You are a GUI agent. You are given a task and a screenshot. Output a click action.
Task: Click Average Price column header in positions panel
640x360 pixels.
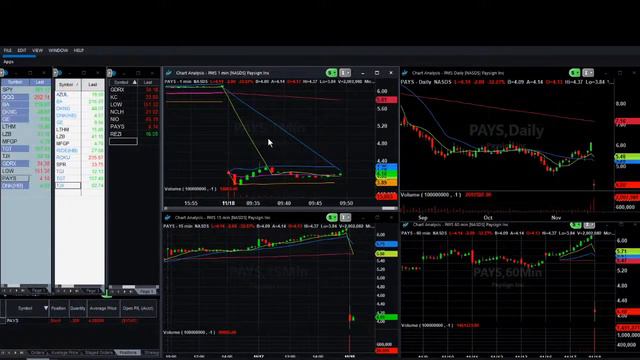coord(103,308)
